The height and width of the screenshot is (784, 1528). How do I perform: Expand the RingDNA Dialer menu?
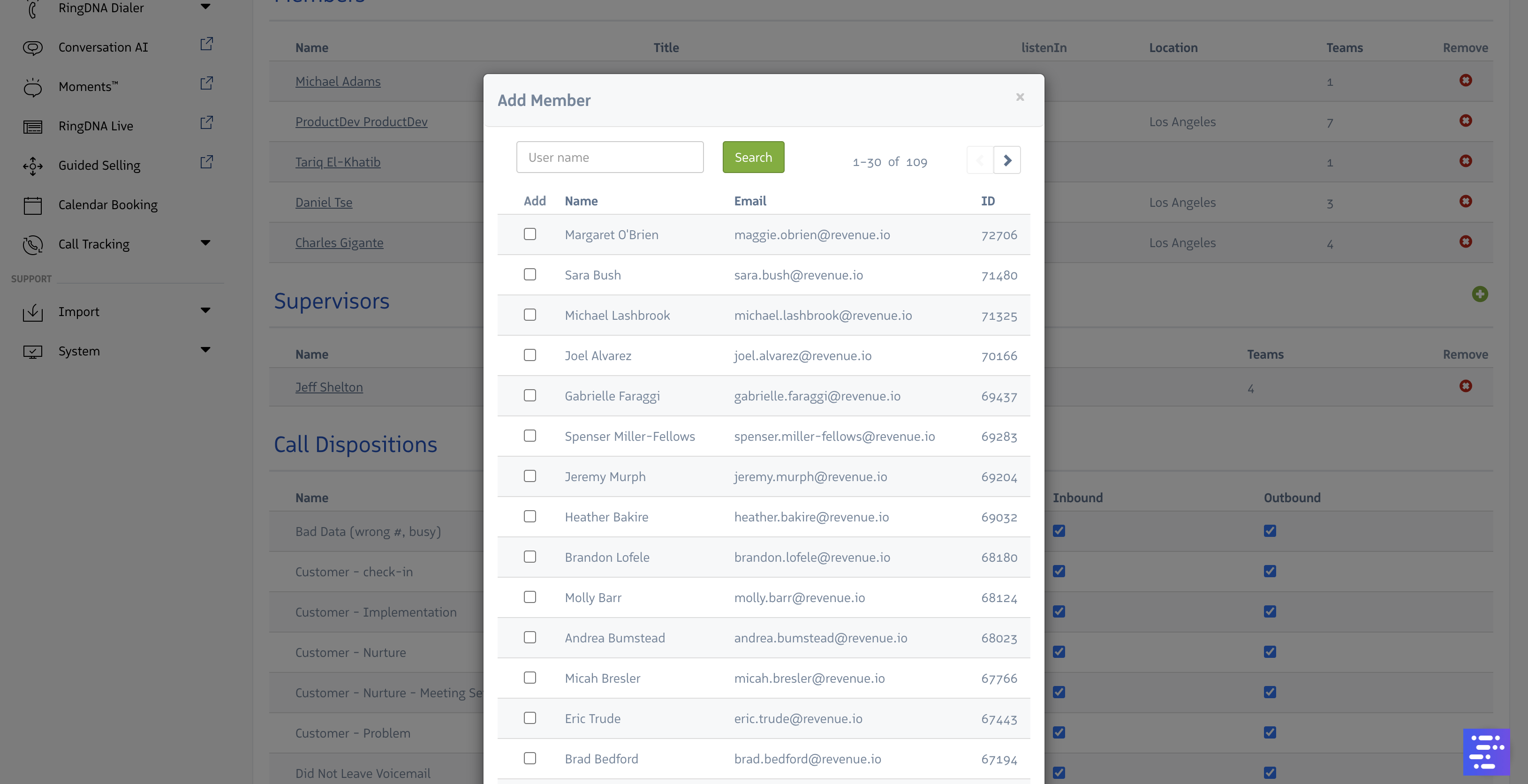click(x=205, y=7)
